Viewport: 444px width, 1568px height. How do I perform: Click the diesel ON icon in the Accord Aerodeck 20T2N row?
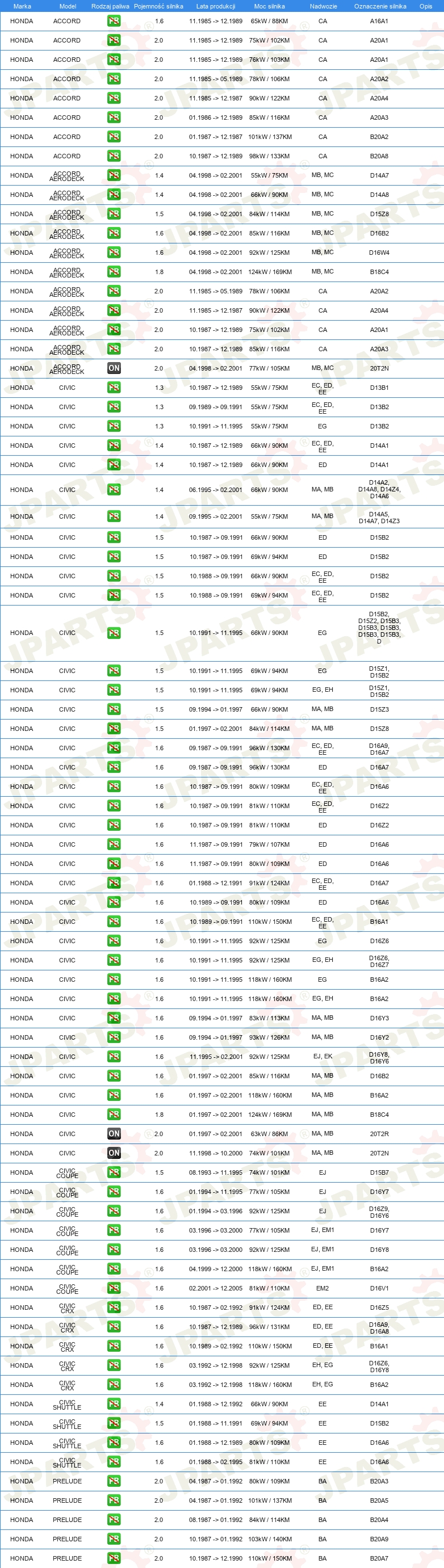[114, 368]
